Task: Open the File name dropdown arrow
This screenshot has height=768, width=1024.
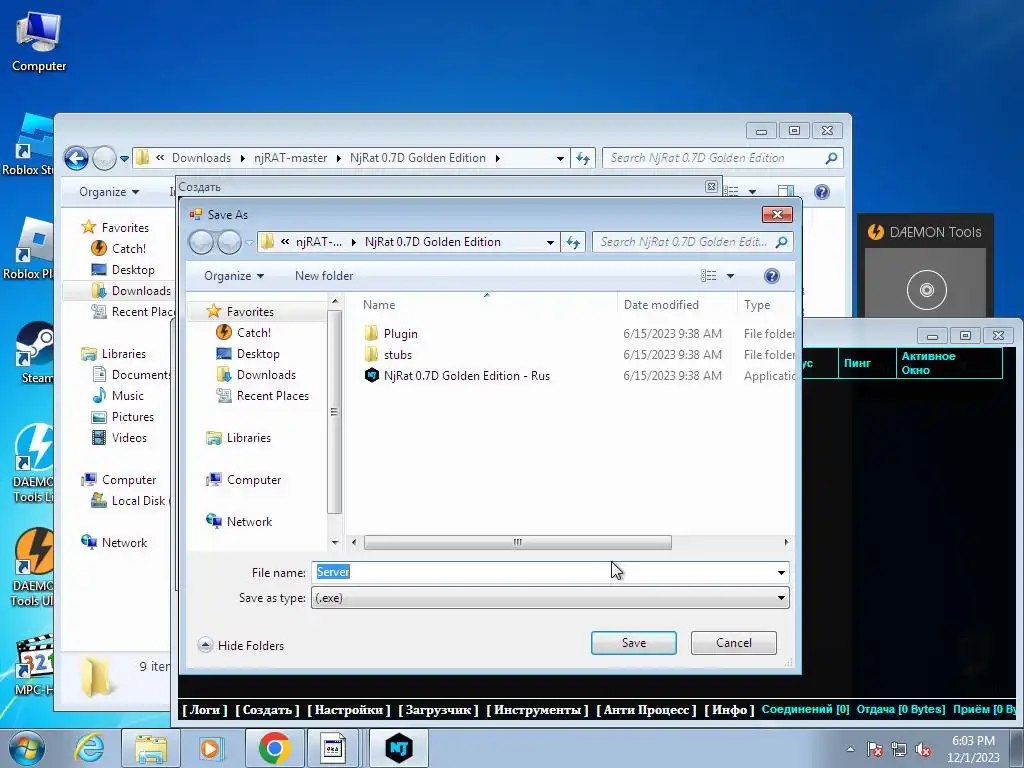Action: [x=781, y=573]
